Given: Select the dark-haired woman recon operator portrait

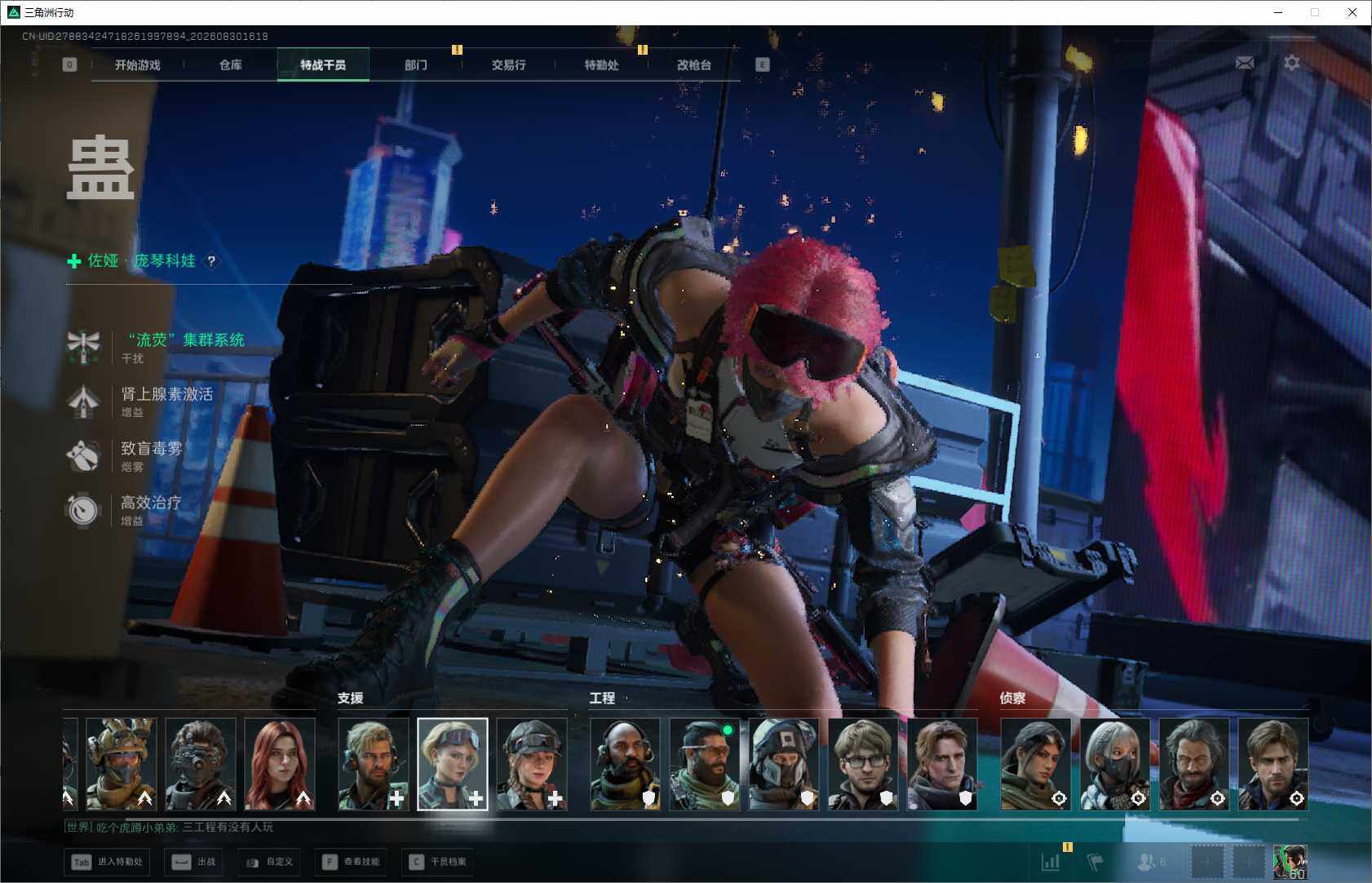Looking at the screenshot, I should [x=1036, y=765].
